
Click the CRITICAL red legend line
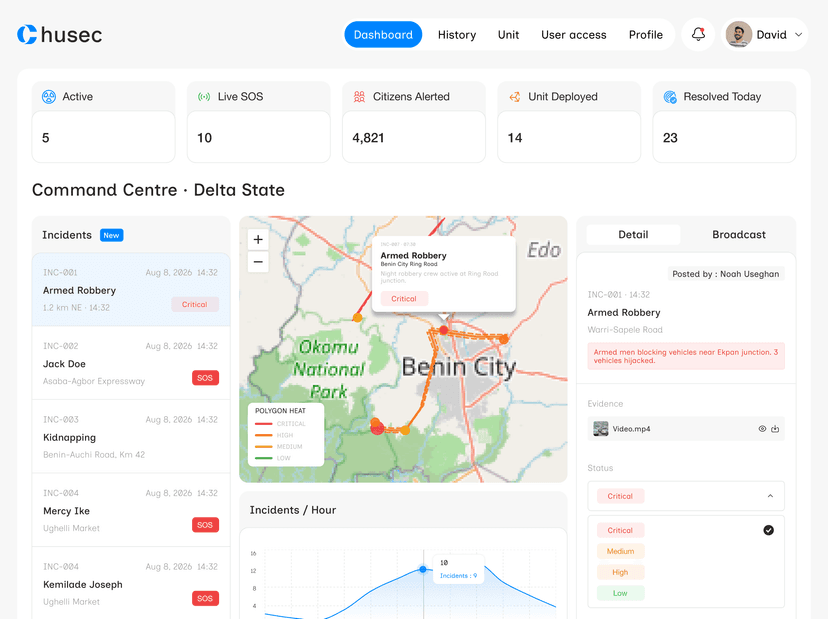(264, 424)
